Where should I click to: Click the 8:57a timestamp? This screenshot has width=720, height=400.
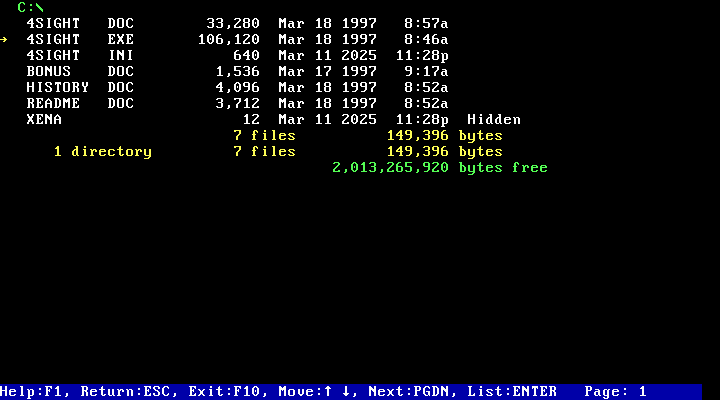(427, 23)
